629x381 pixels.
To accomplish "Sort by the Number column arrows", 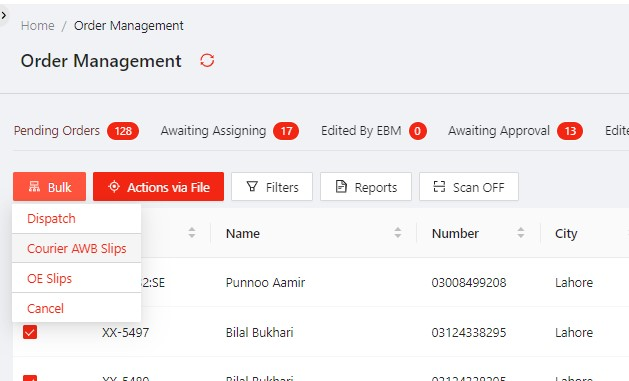I will (521, 233).
